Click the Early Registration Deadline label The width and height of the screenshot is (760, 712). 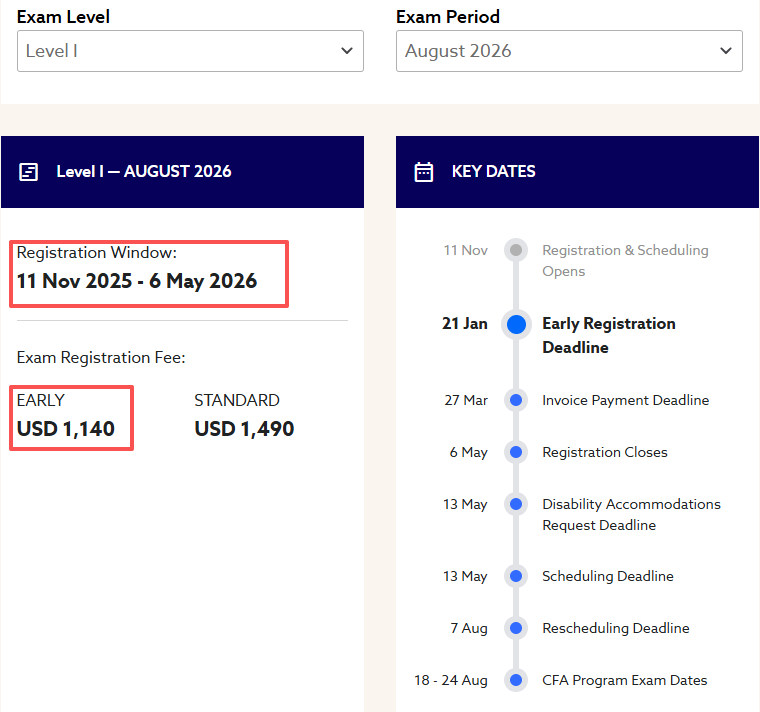(x=608, y=335)
